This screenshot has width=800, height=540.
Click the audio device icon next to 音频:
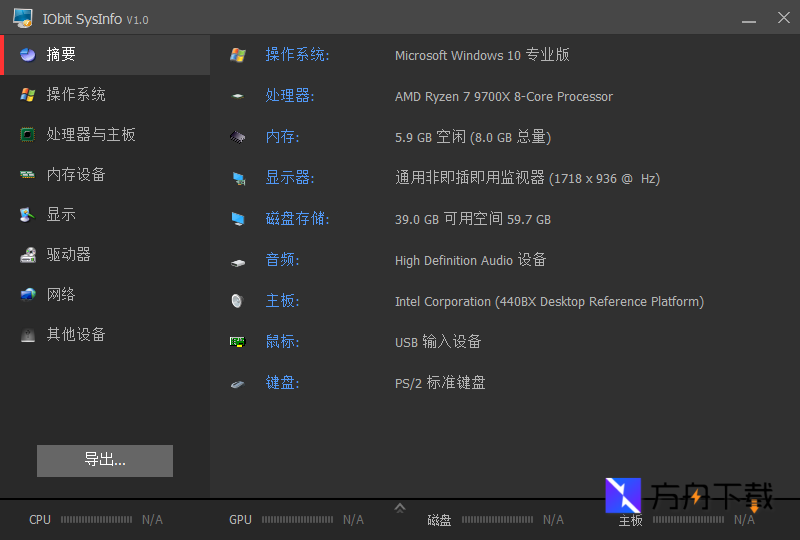click(238, 262)
